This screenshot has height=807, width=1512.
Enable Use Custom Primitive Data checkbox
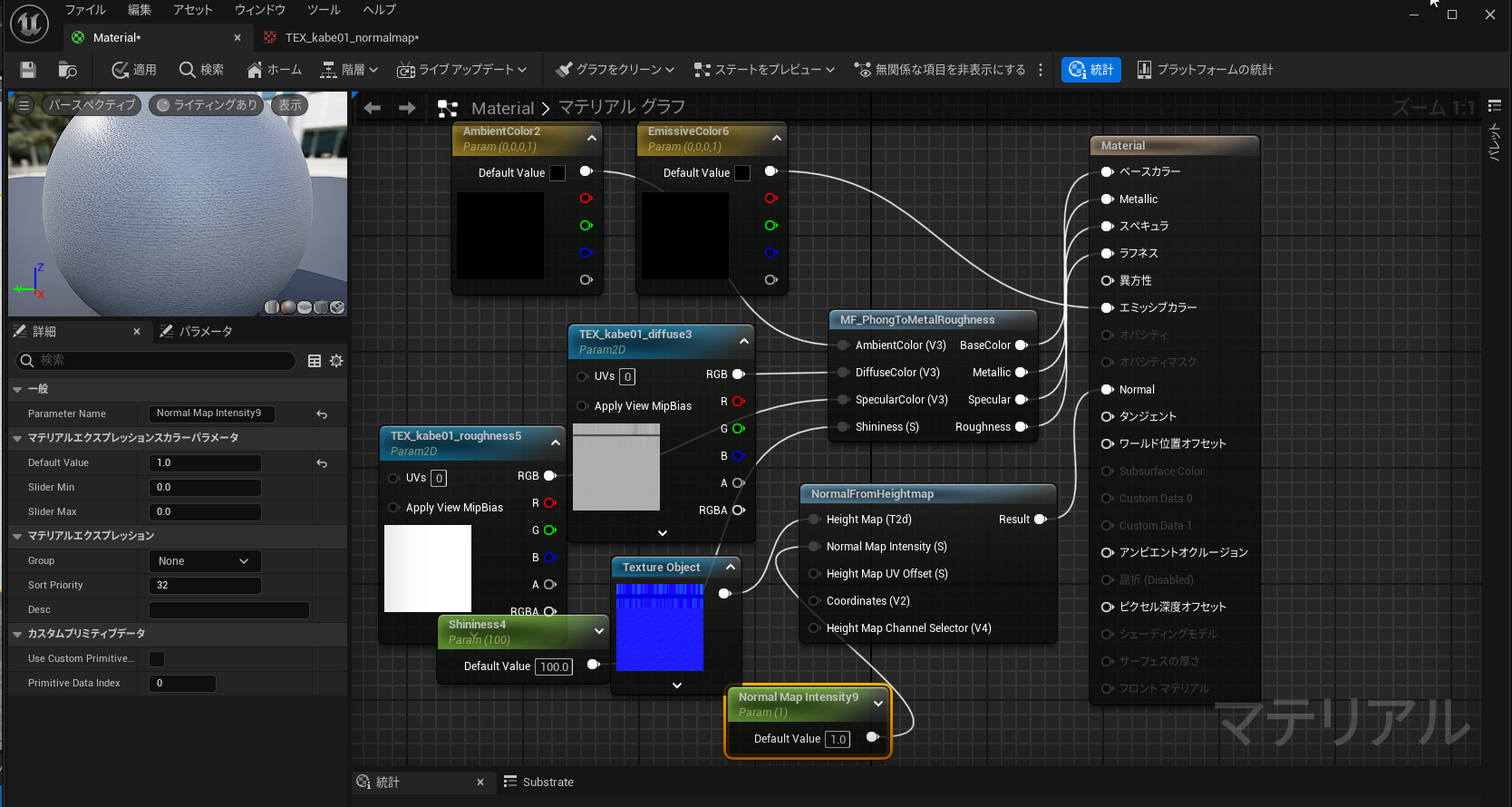coord(157,659)
